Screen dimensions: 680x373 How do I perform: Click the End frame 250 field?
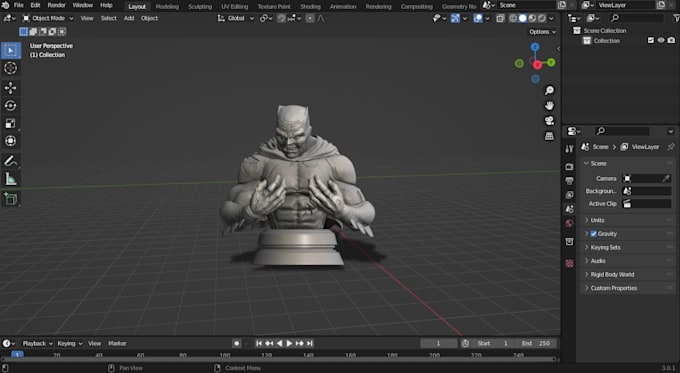pyautogui.click(x=536, y=343)
